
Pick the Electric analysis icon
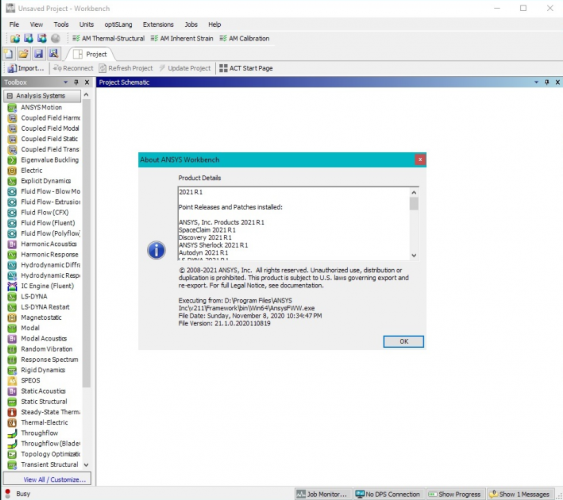click(12, 170)
